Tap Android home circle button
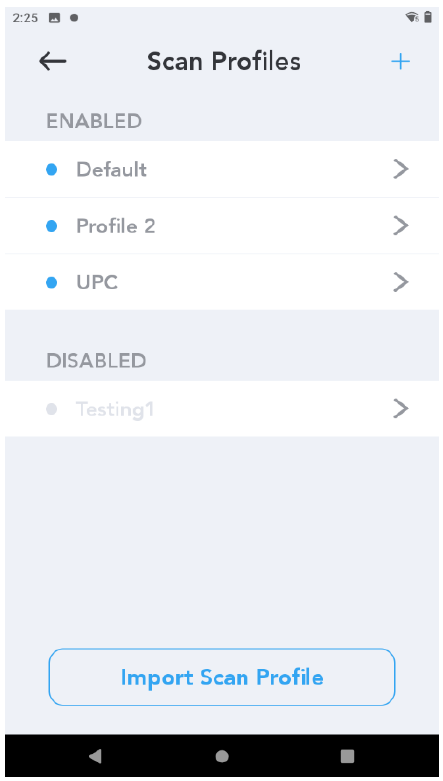 222,756
